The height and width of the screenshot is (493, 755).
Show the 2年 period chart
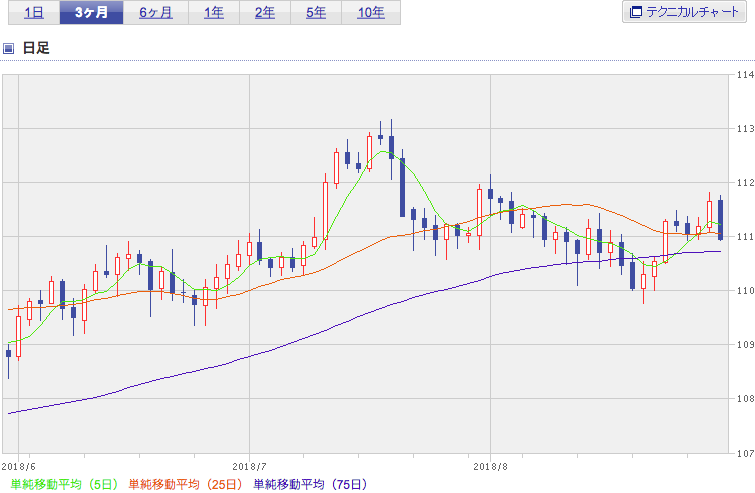[x=265, y=13]
